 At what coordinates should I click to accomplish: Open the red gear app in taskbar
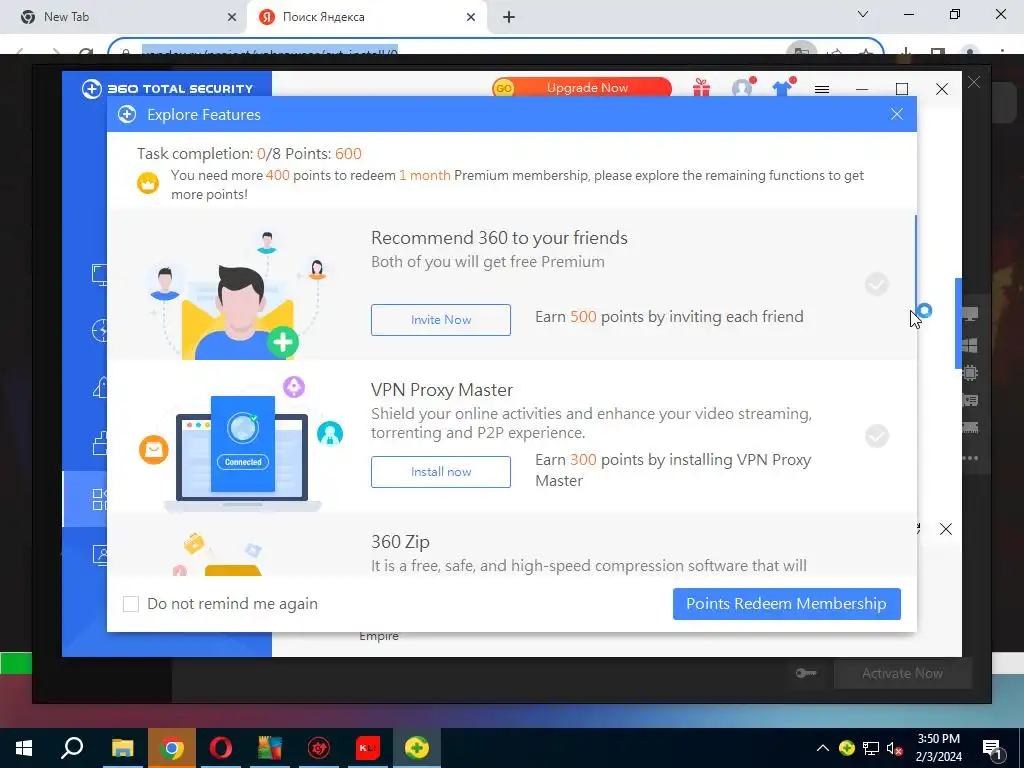click(319, 748)
